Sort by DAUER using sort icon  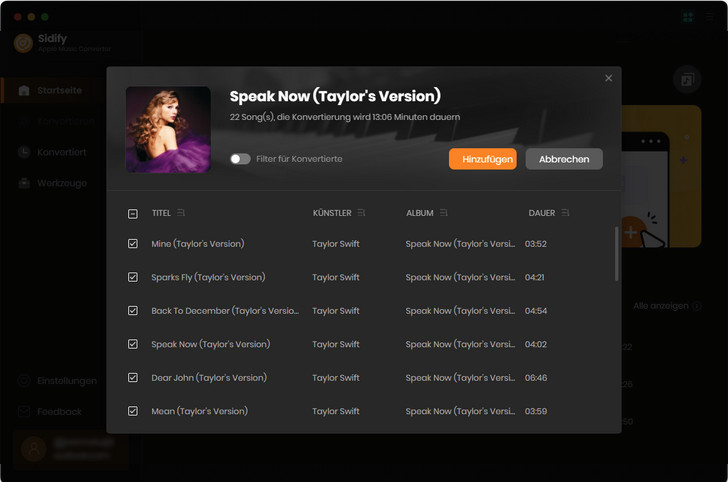tap(565, 213)
